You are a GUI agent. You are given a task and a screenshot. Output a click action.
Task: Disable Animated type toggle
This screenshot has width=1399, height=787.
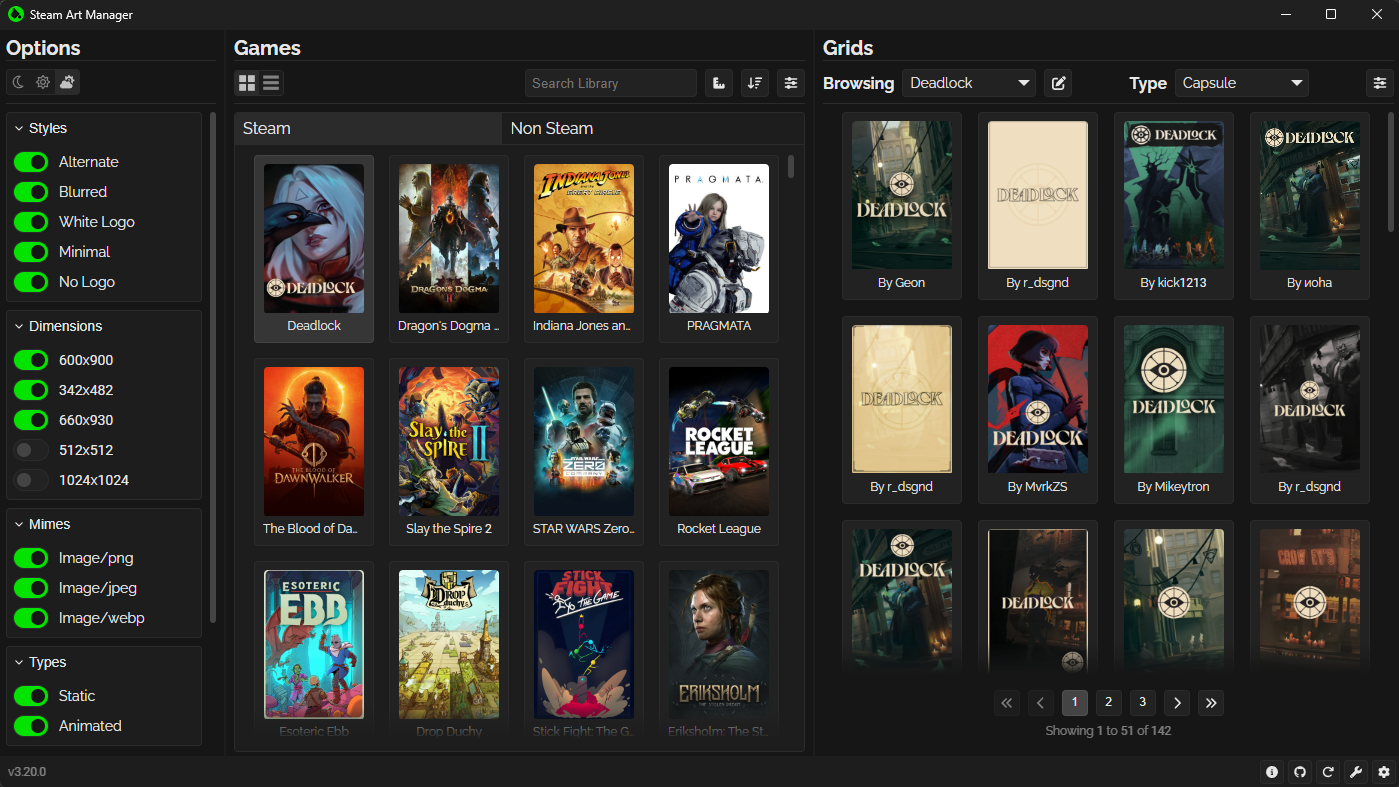pos(31,726)
